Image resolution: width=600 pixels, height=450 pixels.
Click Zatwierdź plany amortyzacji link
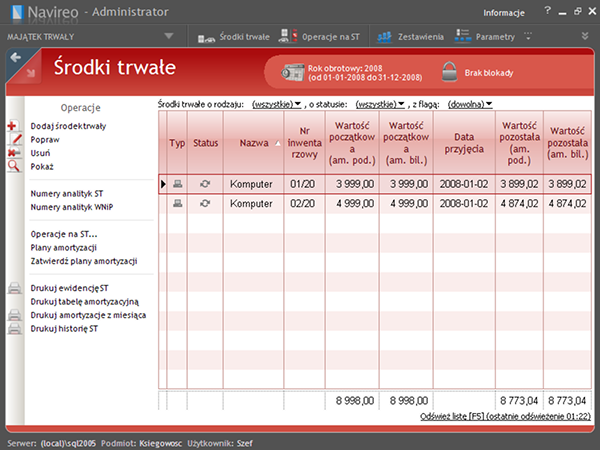(84, 261)
